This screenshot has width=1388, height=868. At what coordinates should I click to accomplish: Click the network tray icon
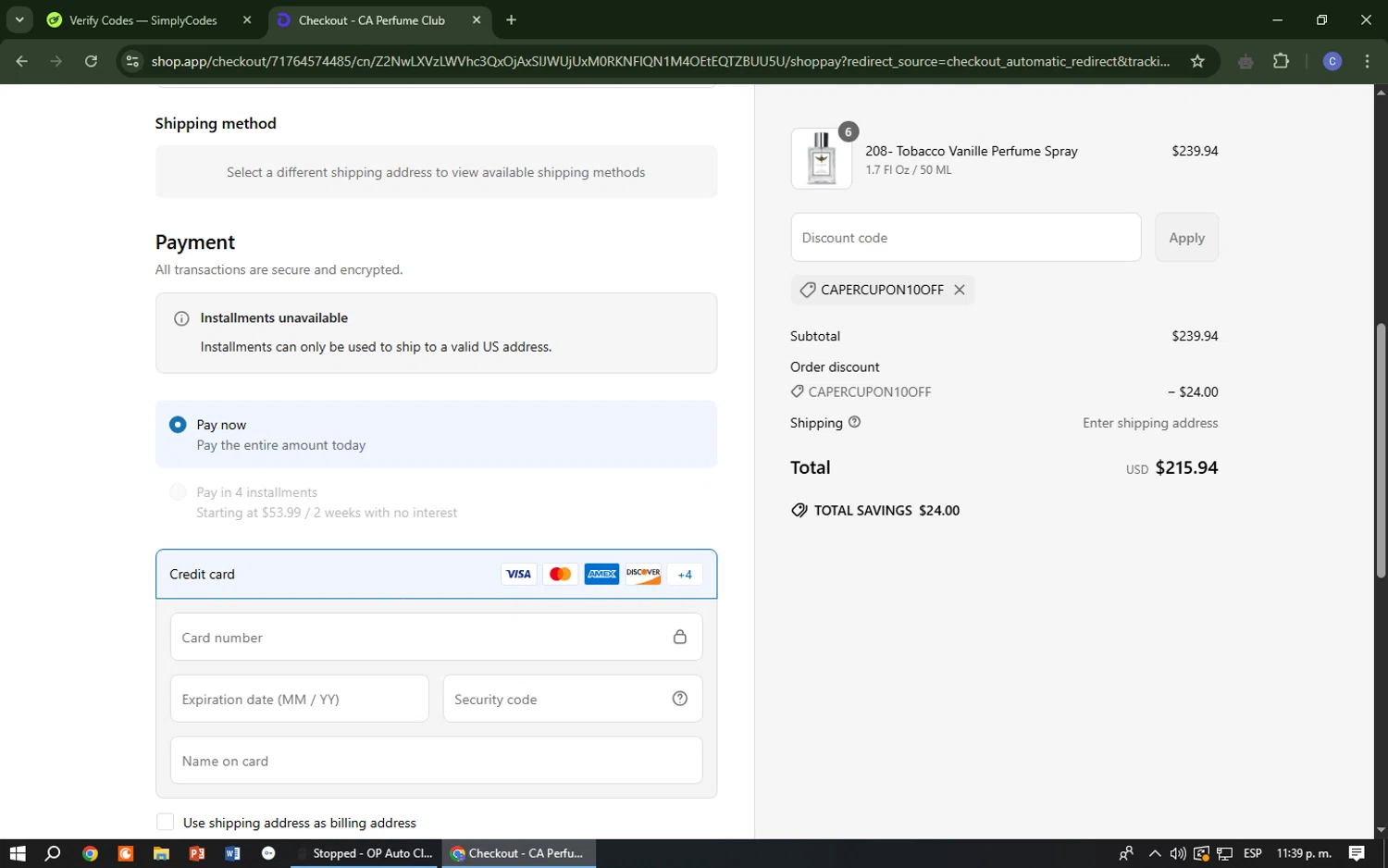[1224, 853]
